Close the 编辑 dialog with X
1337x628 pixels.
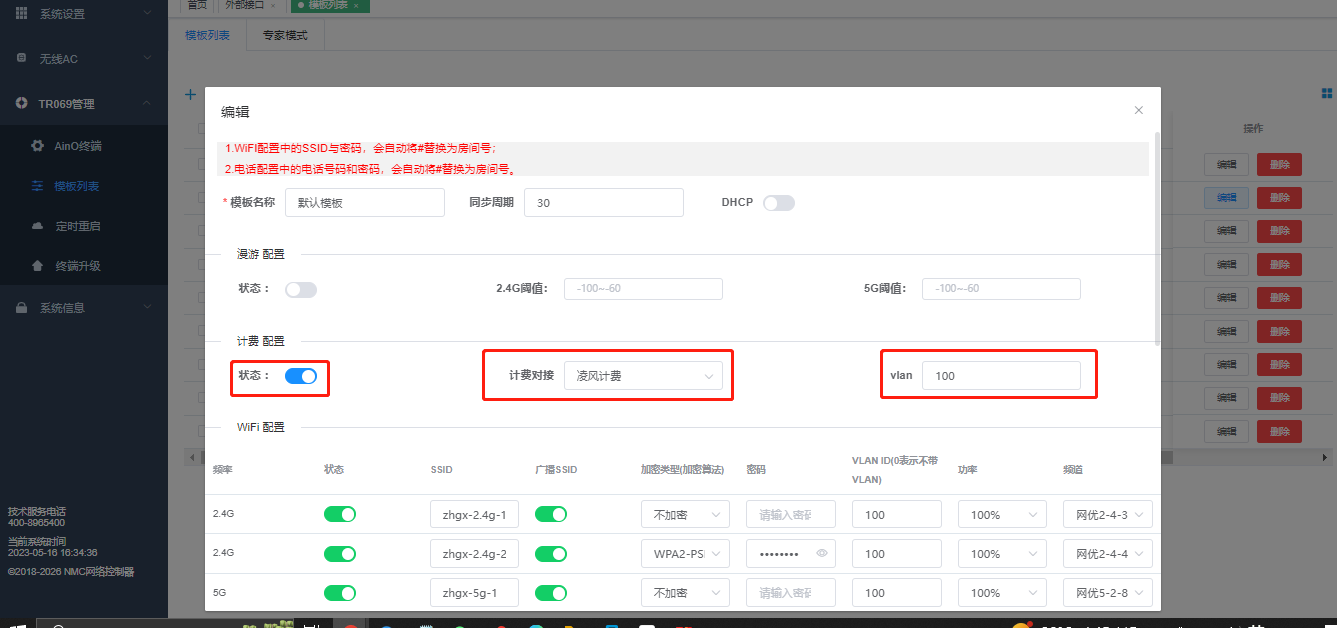point(1138,110)
